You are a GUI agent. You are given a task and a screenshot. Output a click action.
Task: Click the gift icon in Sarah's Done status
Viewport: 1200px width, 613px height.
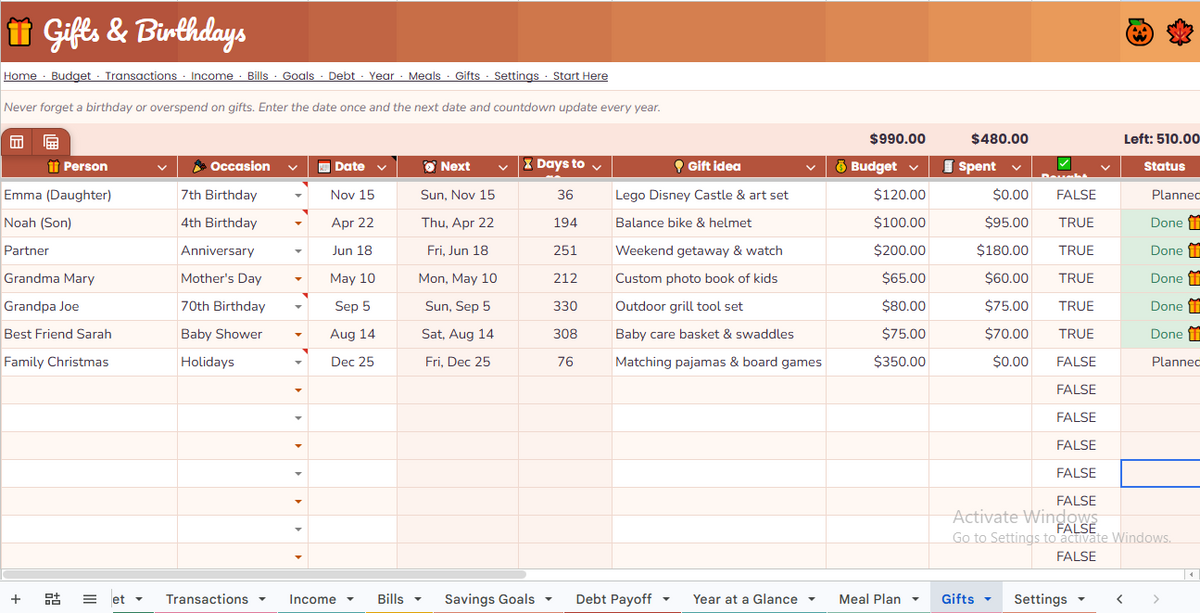click(1193, 334)
